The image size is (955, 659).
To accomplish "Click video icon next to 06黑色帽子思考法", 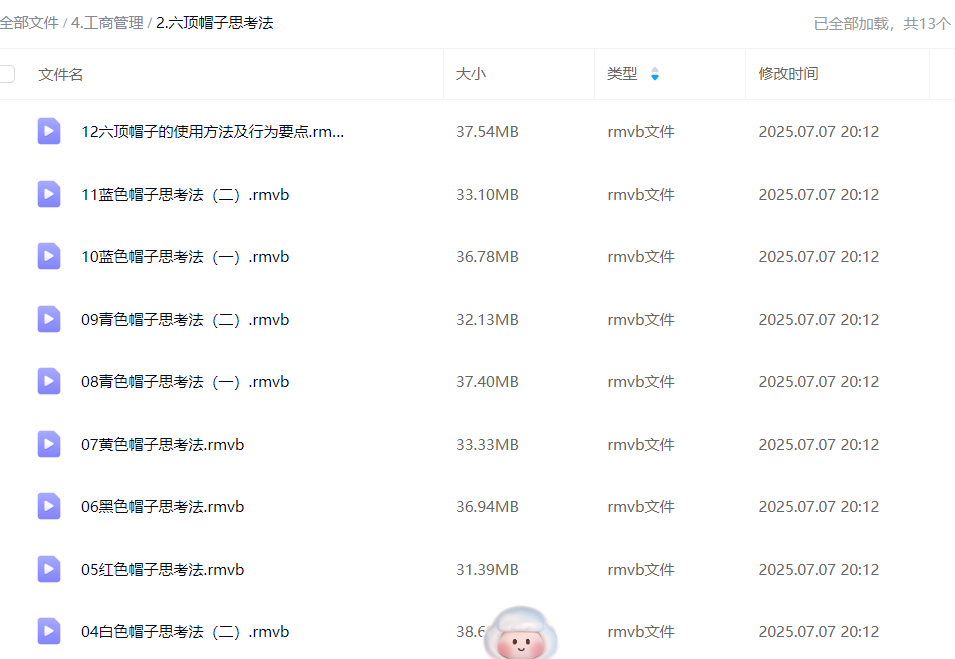I will coord(49,506).
